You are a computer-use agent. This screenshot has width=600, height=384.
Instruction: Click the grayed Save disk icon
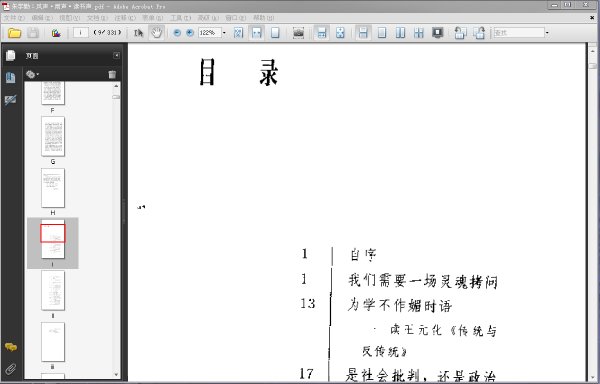(x=33, y=33)
